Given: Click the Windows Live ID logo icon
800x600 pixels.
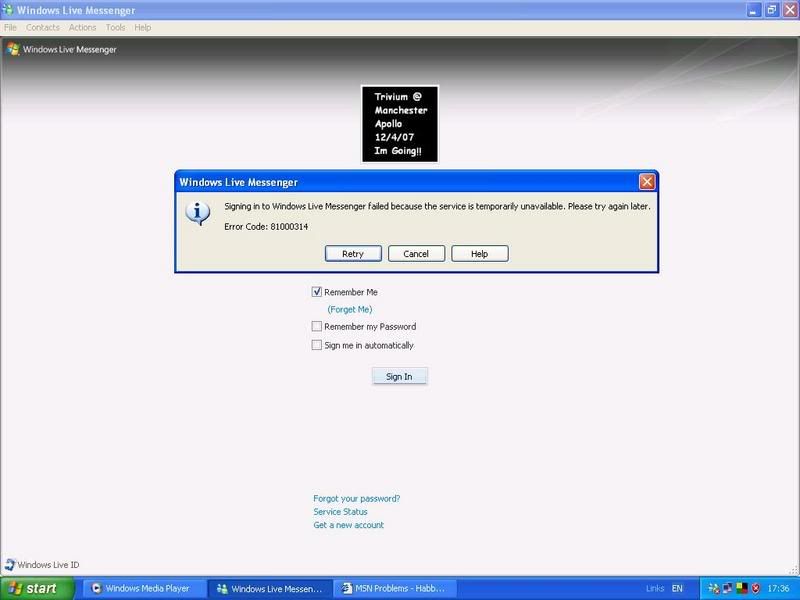Looking at the screenshot, I should (10, 564).
